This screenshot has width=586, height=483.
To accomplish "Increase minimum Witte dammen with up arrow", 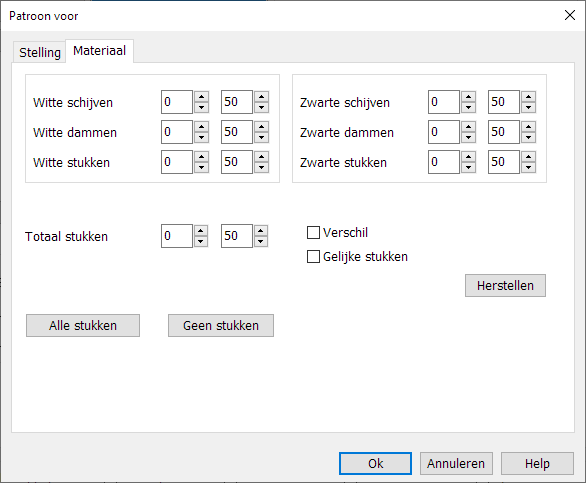I will [x=201, y=126].
